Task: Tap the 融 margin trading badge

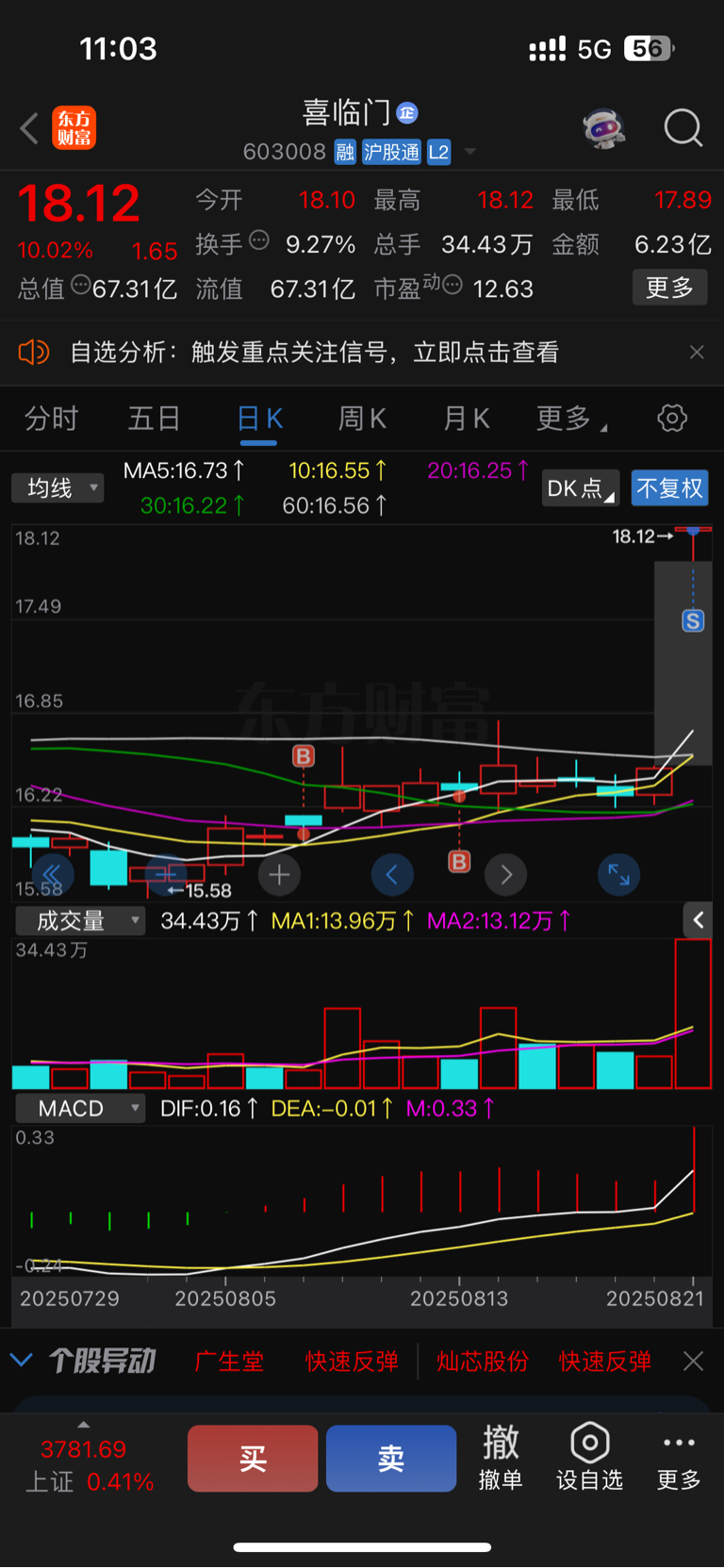Action: pos(345,153)
